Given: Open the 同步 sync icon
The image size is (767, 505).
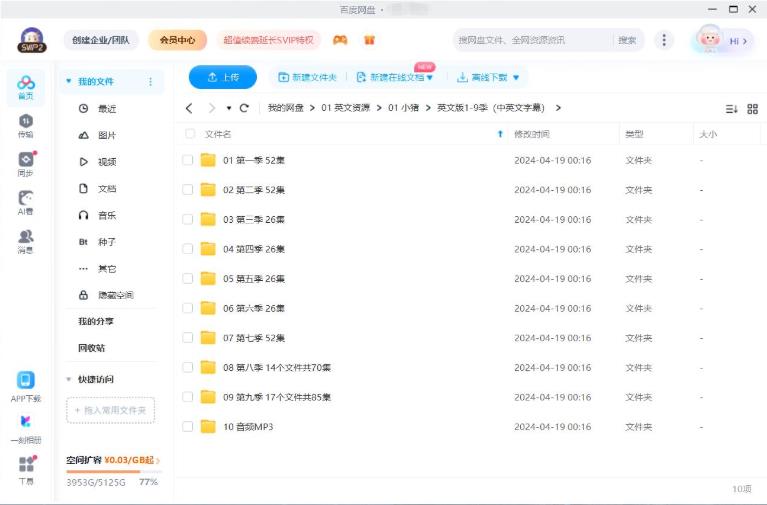Looking at the screenshot, I should click(26, 164).
